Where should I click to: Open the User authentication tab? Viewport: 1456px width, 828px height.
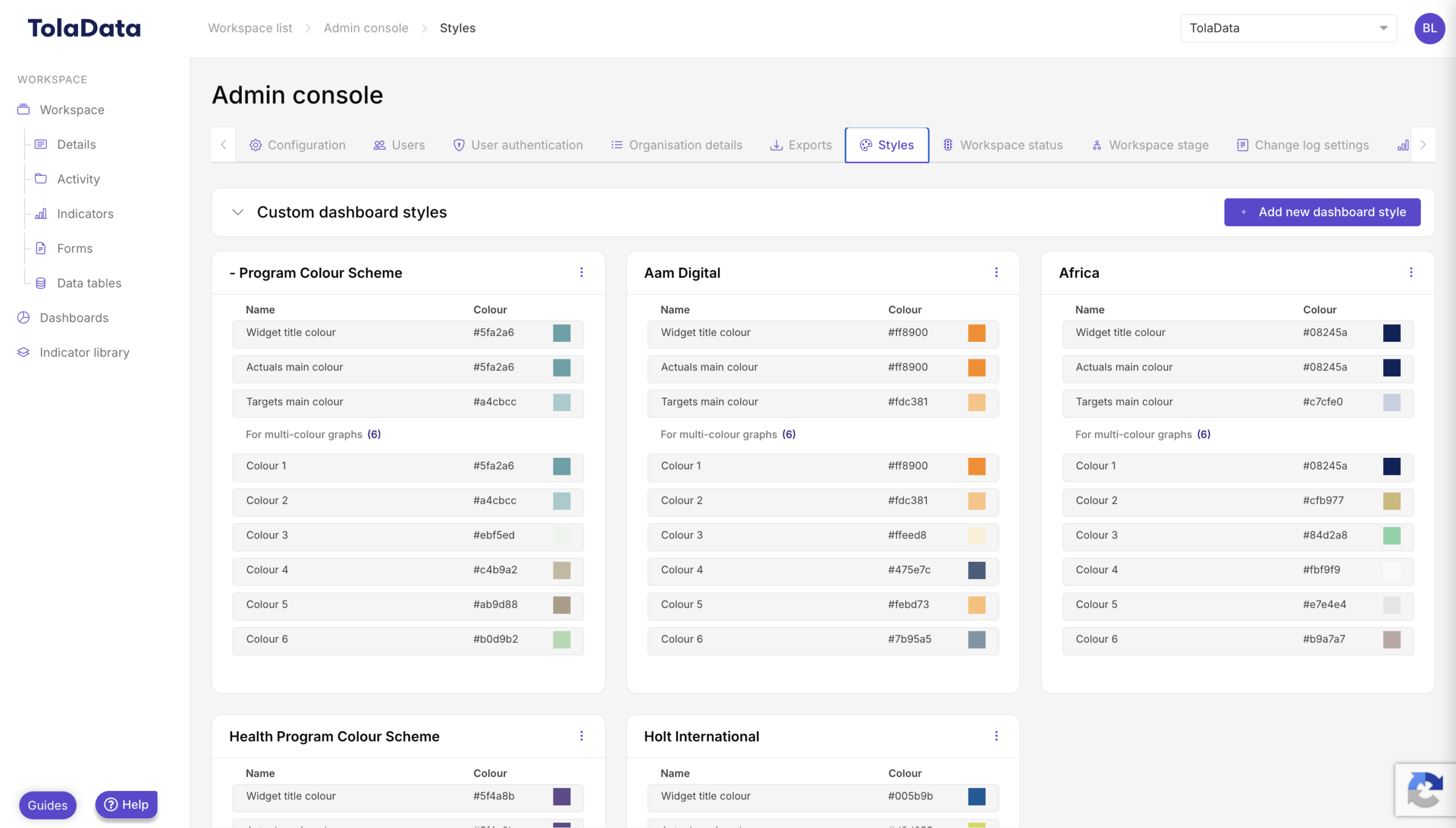click(x=518, y=146)
